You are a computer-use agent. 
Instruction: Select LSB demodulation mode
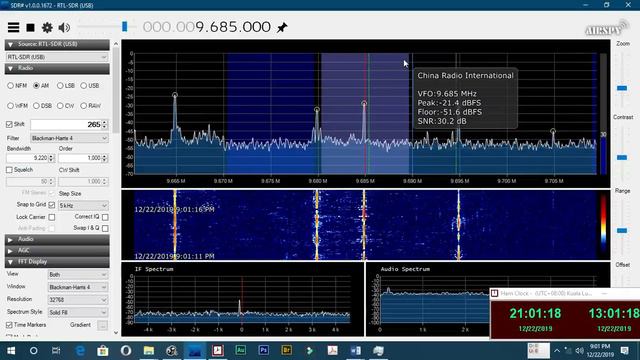pos(60,86)
